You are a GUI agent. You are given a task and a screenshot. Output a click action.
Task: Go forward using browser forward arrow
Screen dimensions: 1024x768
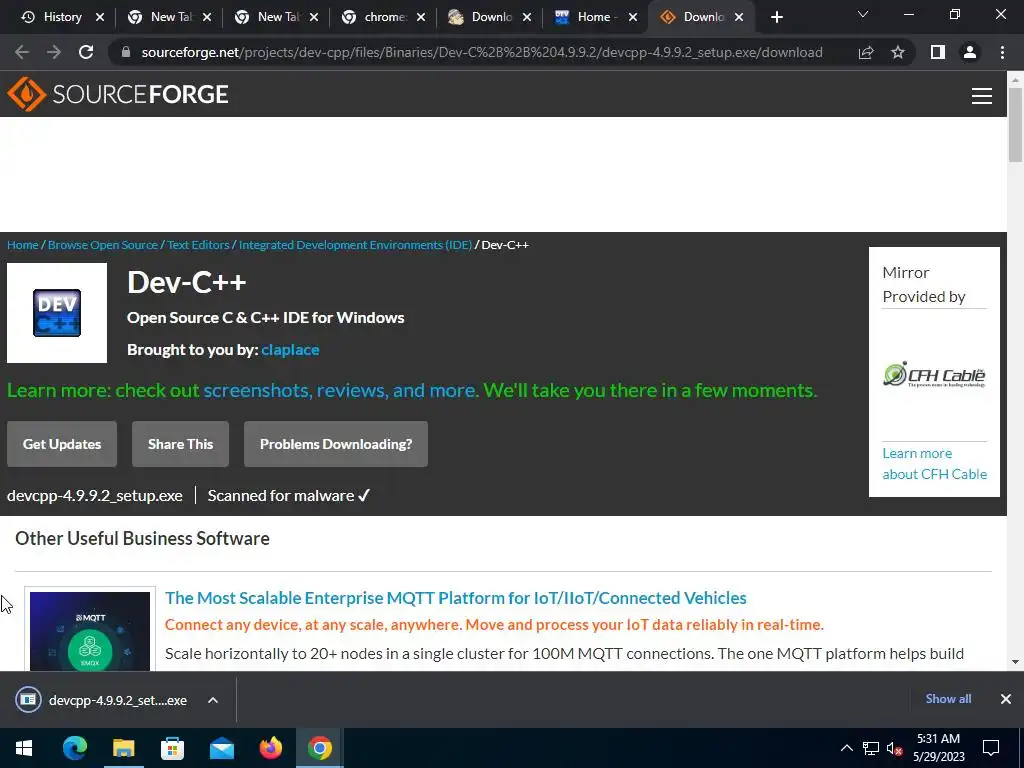(54, 52)
